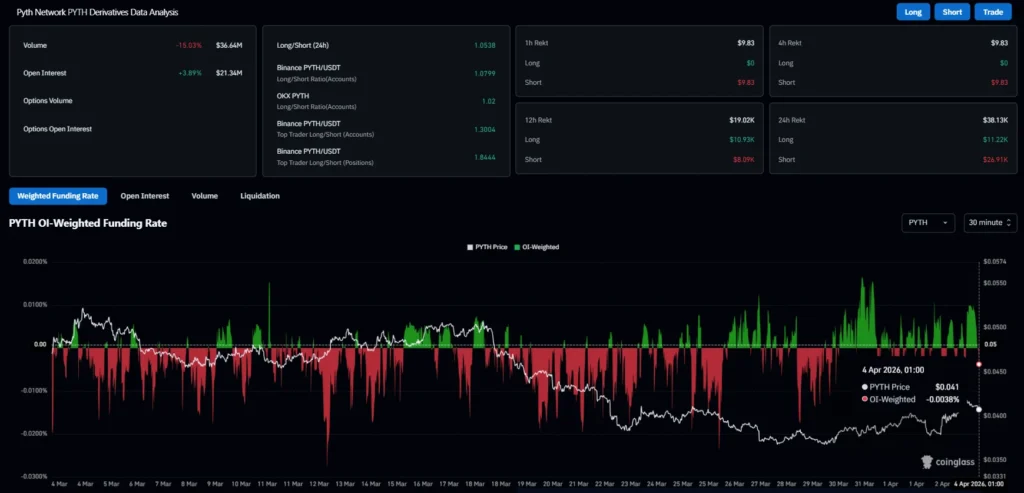Click the red OI-Weighted marker on the crosshair
This screenshot has width=1024, height=493.
[979, 364]
